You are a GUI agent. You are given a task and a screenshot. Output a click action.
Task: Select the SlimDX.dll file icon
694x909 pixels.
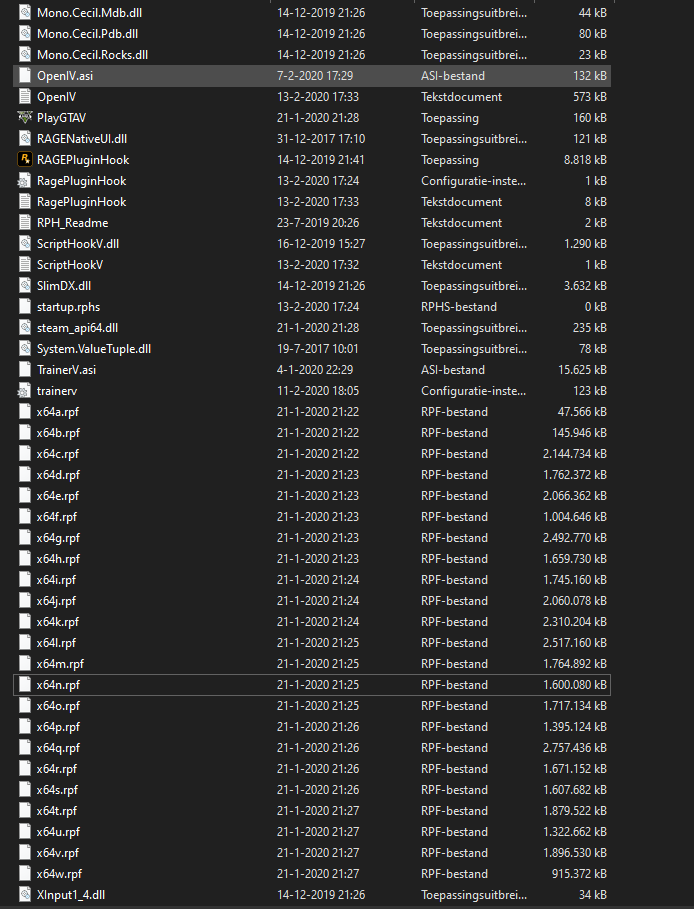[24, 286]
